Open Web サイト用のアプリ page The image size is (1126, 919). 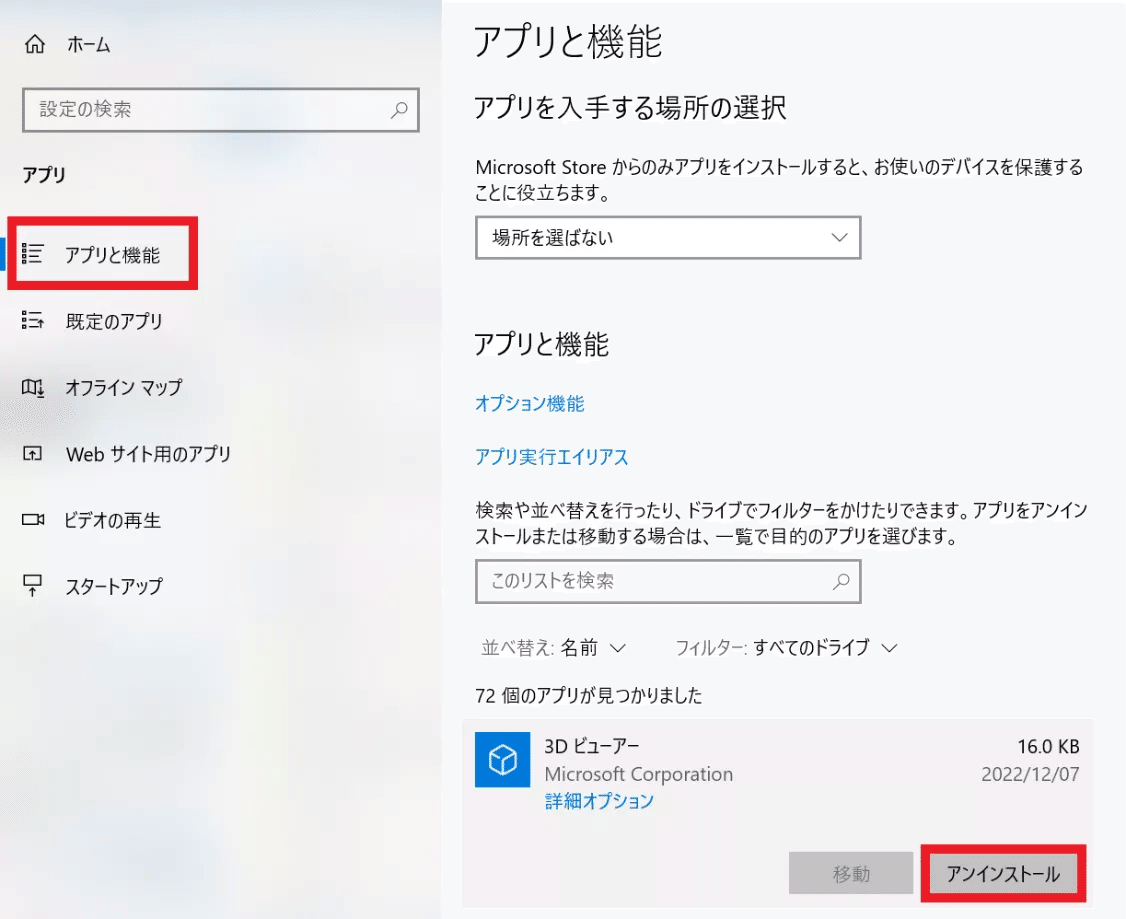pos(148,454)
